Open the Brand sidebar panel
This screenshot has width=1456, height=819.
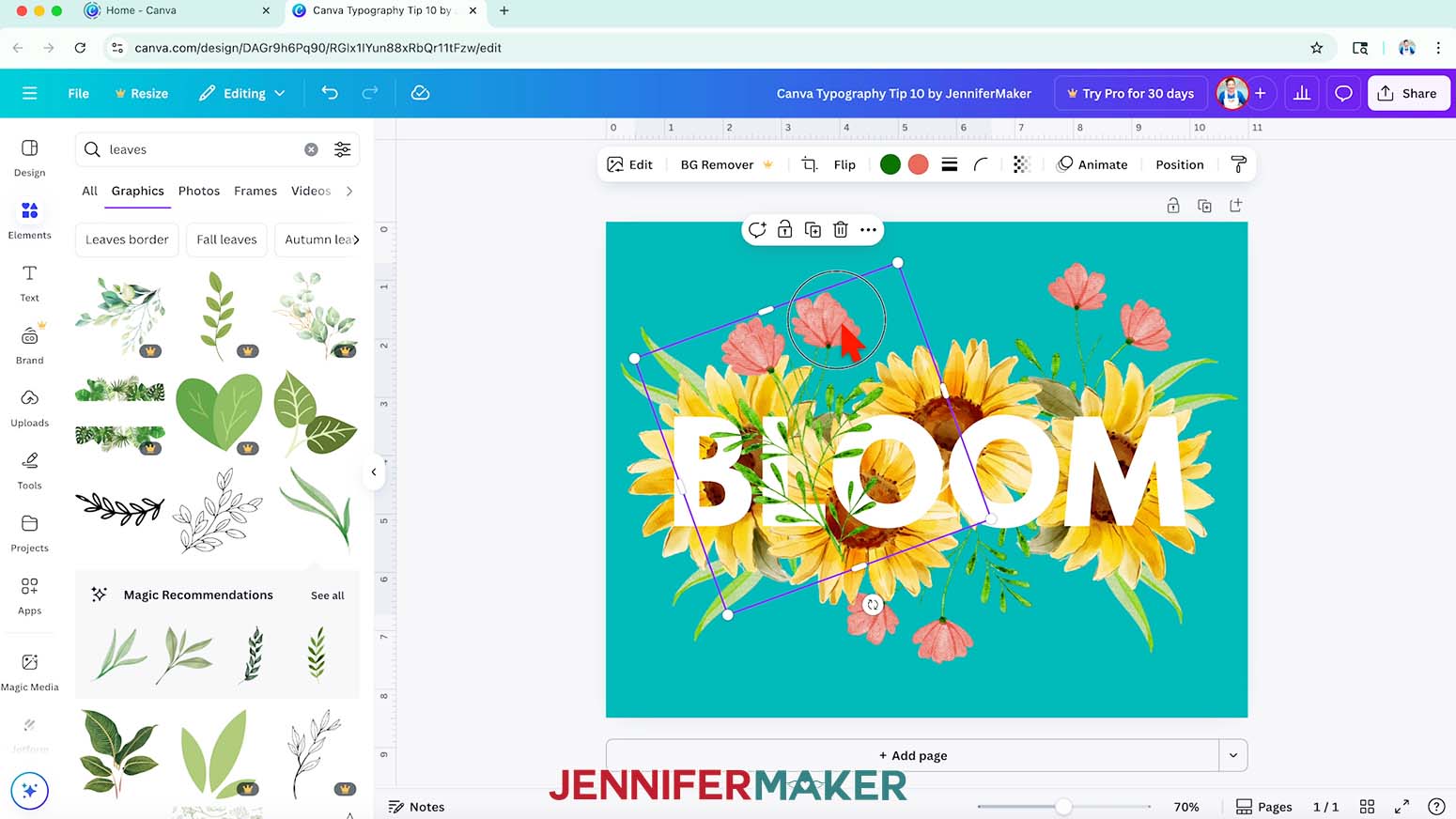(x=29, y=346)
